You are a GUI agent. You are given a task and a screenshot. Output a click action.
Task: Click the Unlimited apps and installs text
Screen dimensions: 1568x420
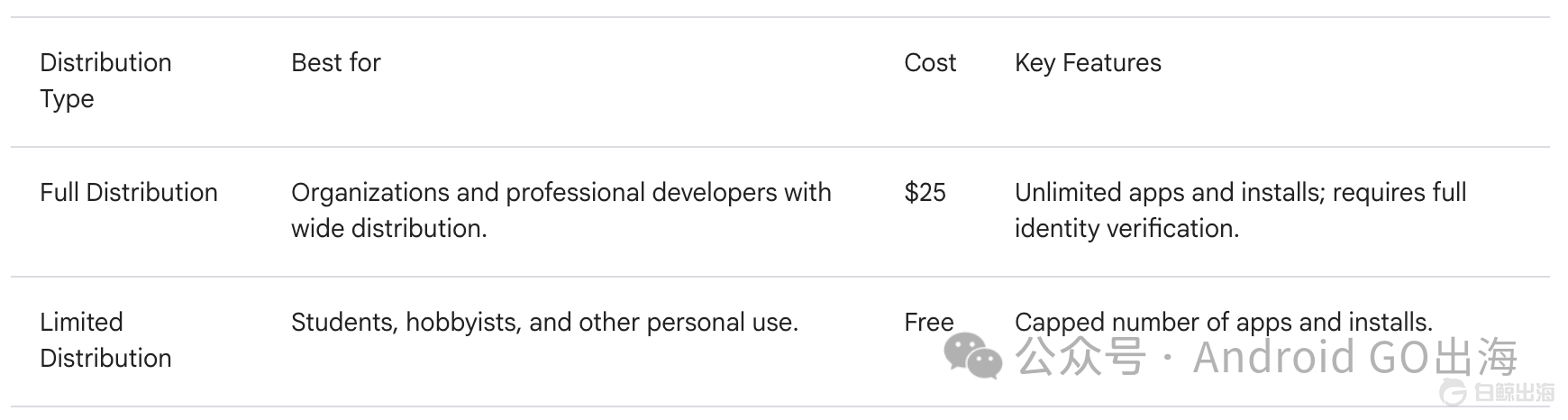click(x=1240, y=193)
